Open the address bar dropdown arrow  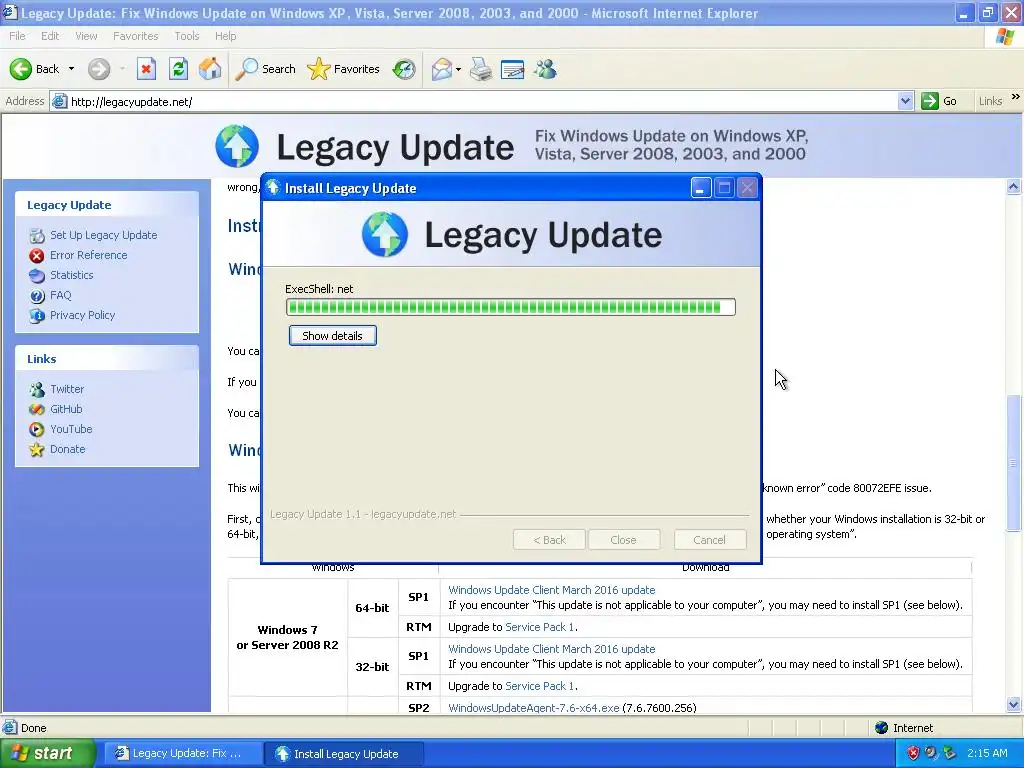[x=905, y=101]
